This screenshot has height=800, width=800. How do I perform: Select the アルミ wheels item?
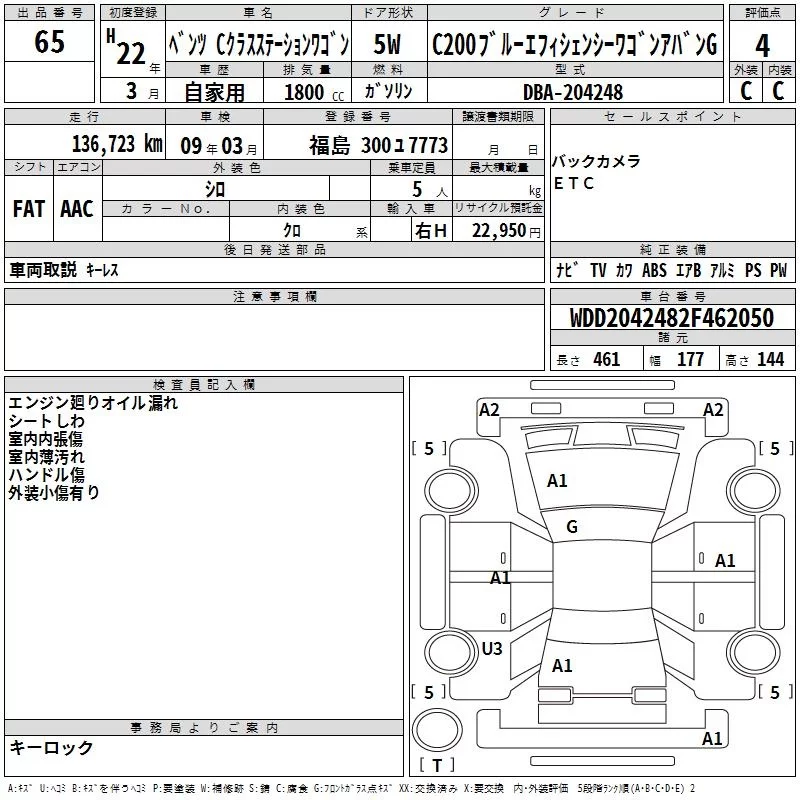(x=722, y=270)
